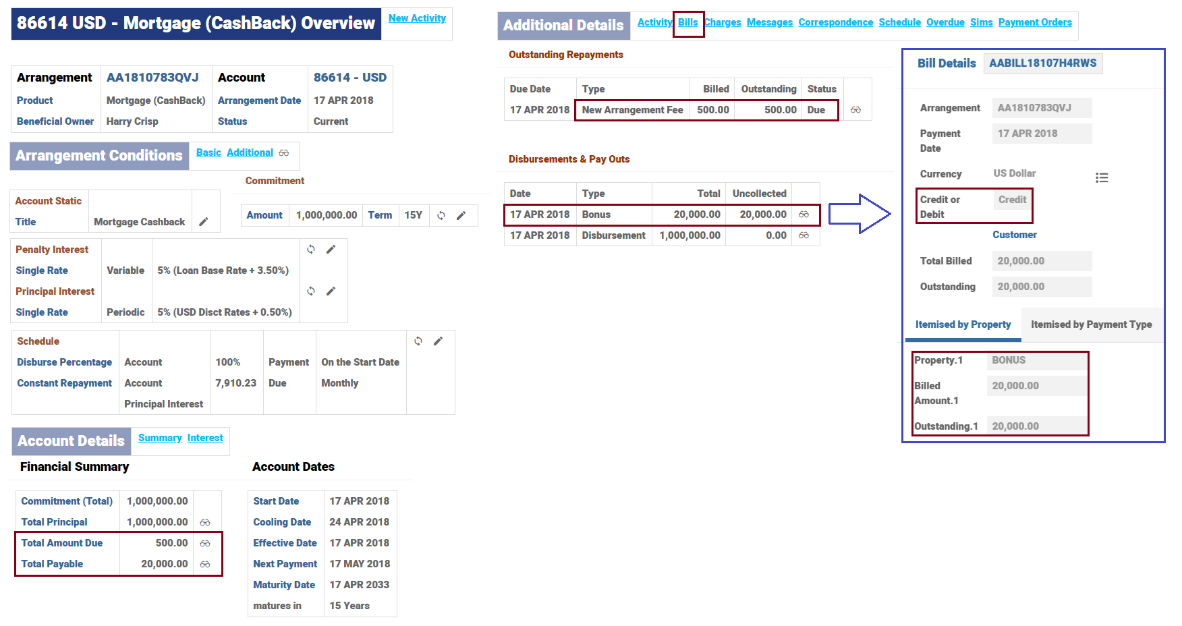
Task: Click the pencil icon in the Commitment row
Action: pos(461,215)
